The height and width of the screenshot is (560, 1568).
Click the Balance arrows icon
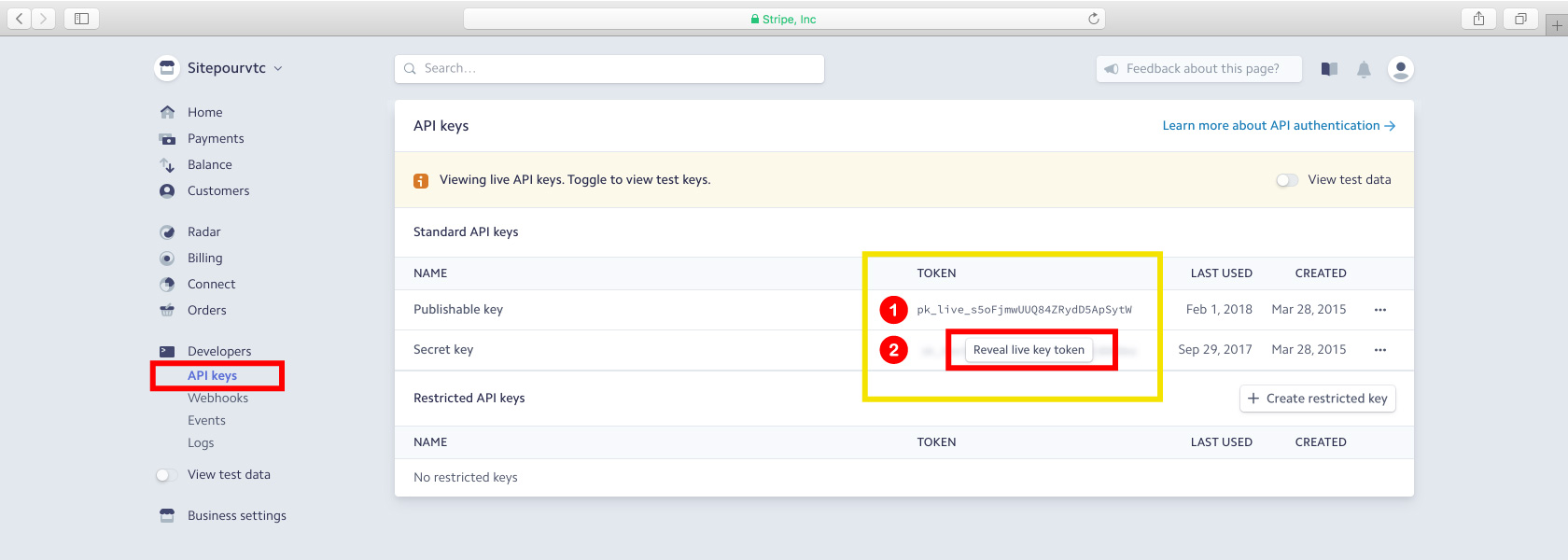click(167, 165)
